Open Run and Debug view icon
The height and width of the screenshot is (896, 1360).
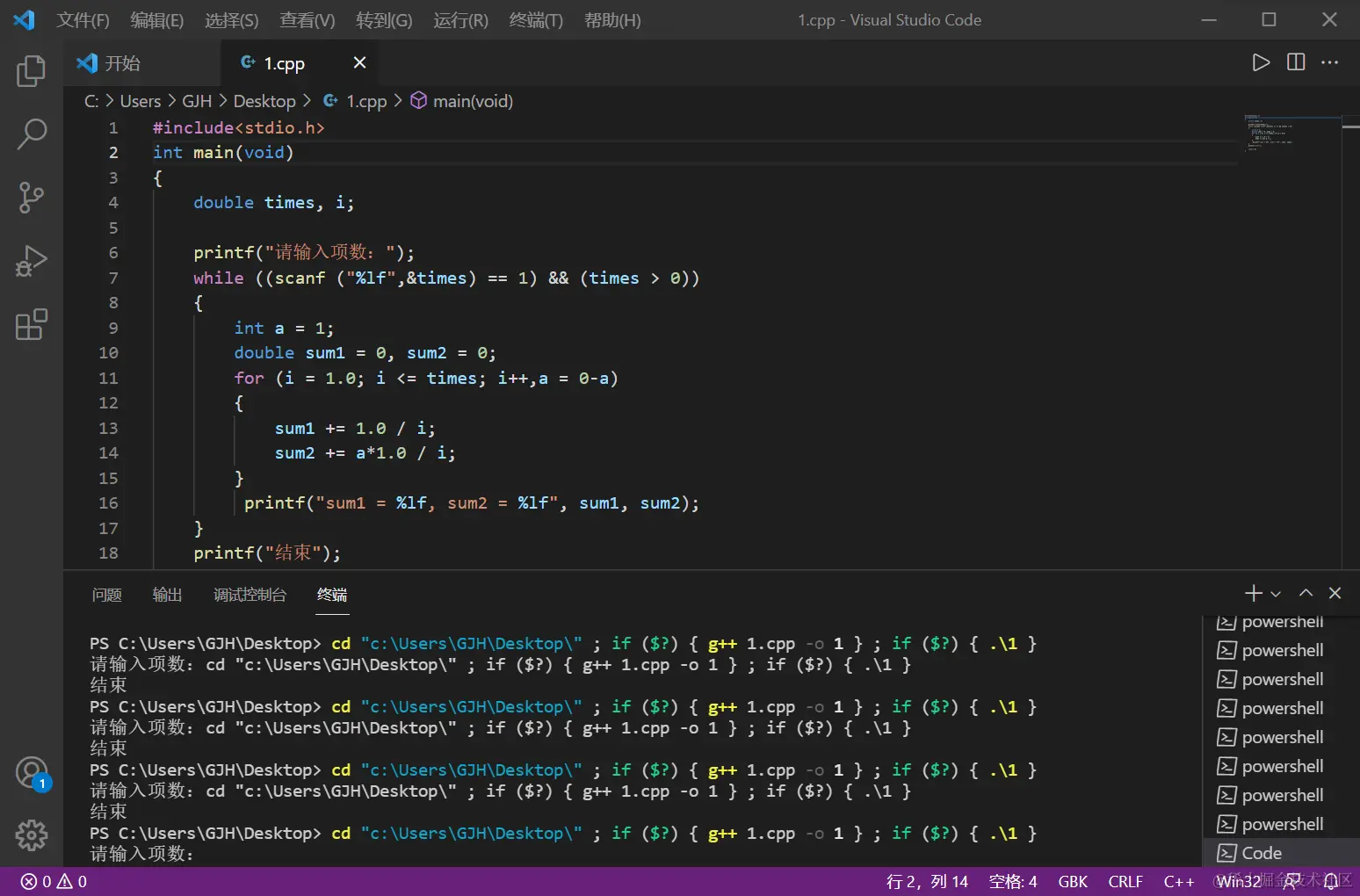(x=31, y=261)
